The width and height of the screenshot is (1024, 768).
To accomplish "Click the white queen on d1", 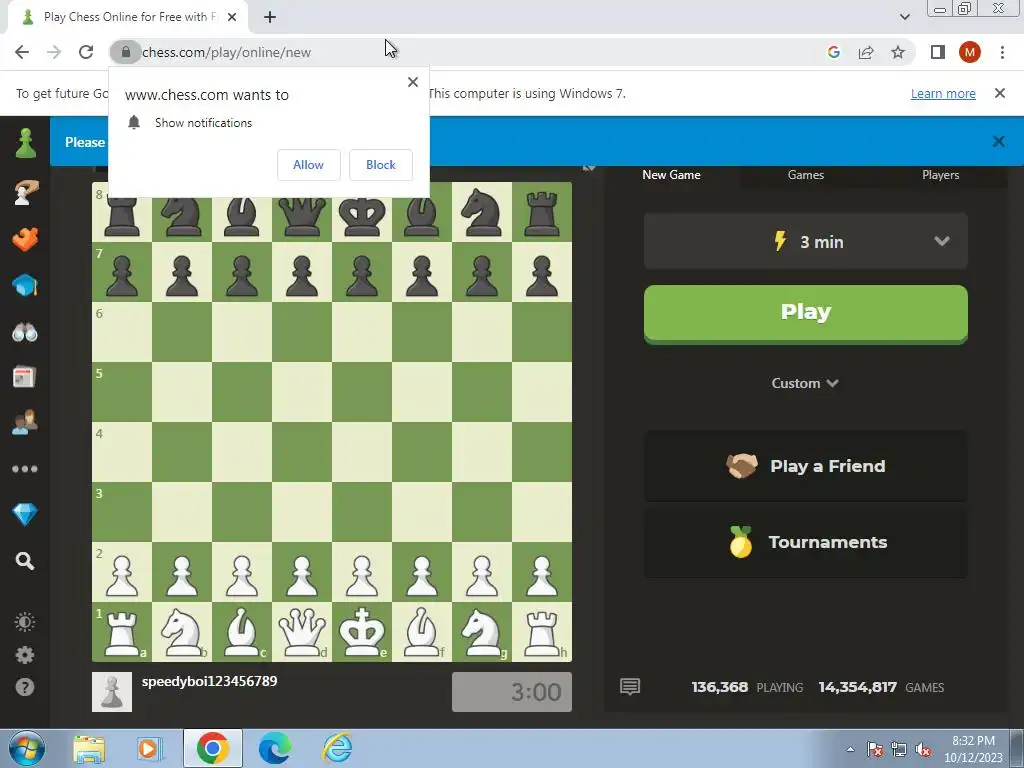I will point(302,632).
